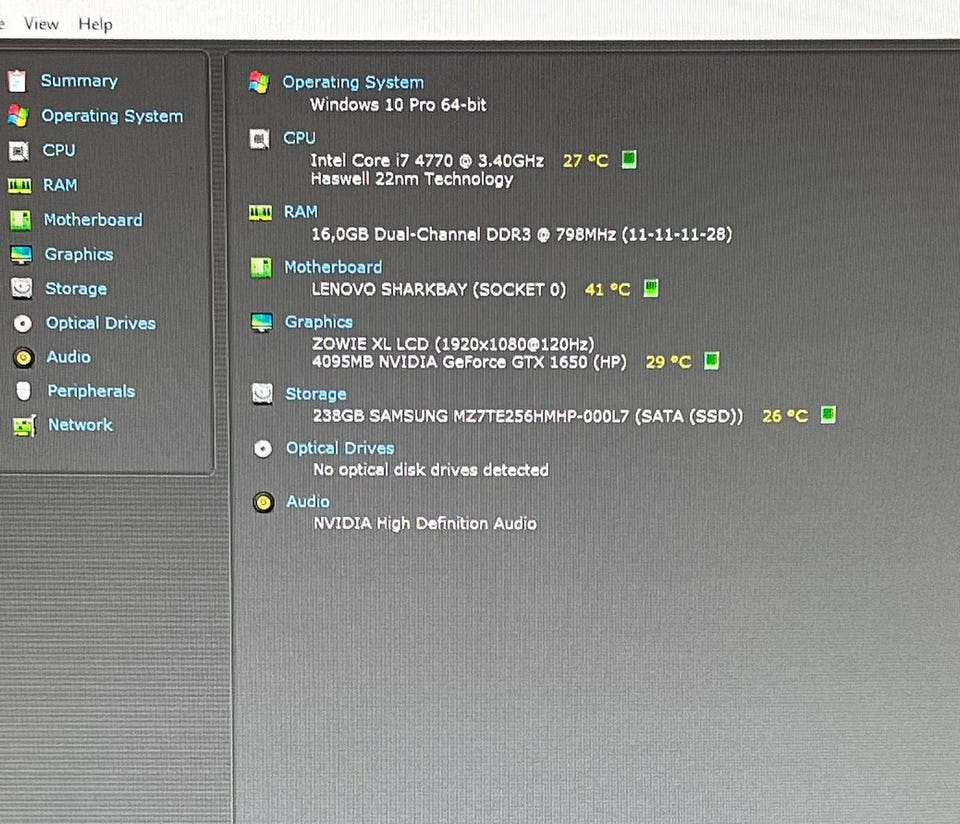Click the Graphics monitor icon in summary pane

262,323
